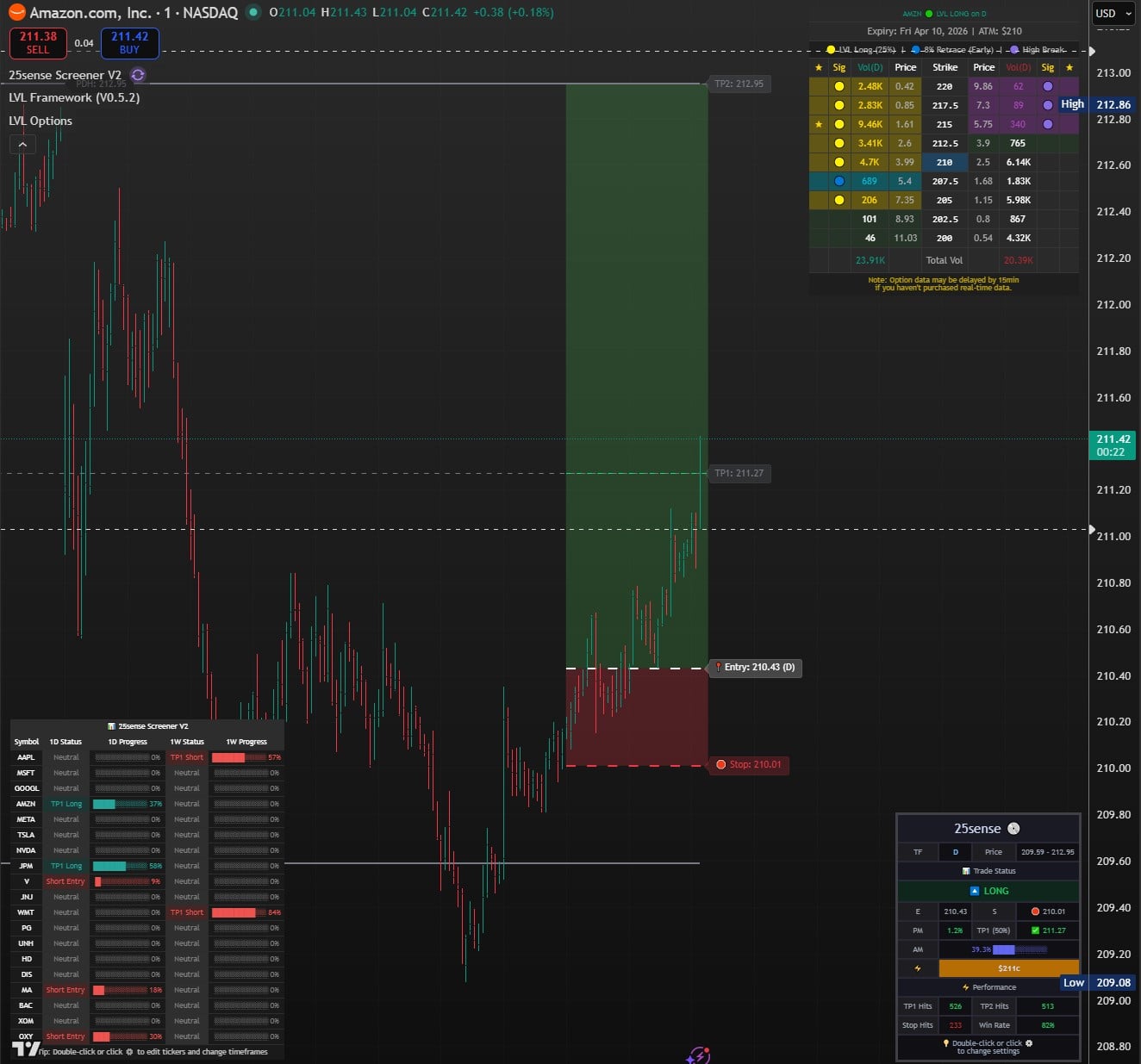
Task: Click the TradingView logo in the bottom-left corner
Action: (27, 1048)
